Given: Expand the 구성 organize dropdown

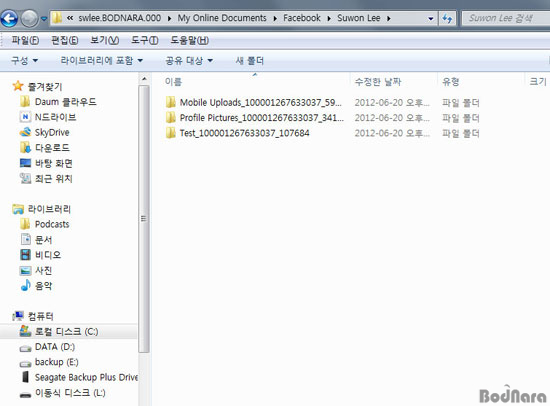Looking at the screenshot, I should click(x=24, y=61).
